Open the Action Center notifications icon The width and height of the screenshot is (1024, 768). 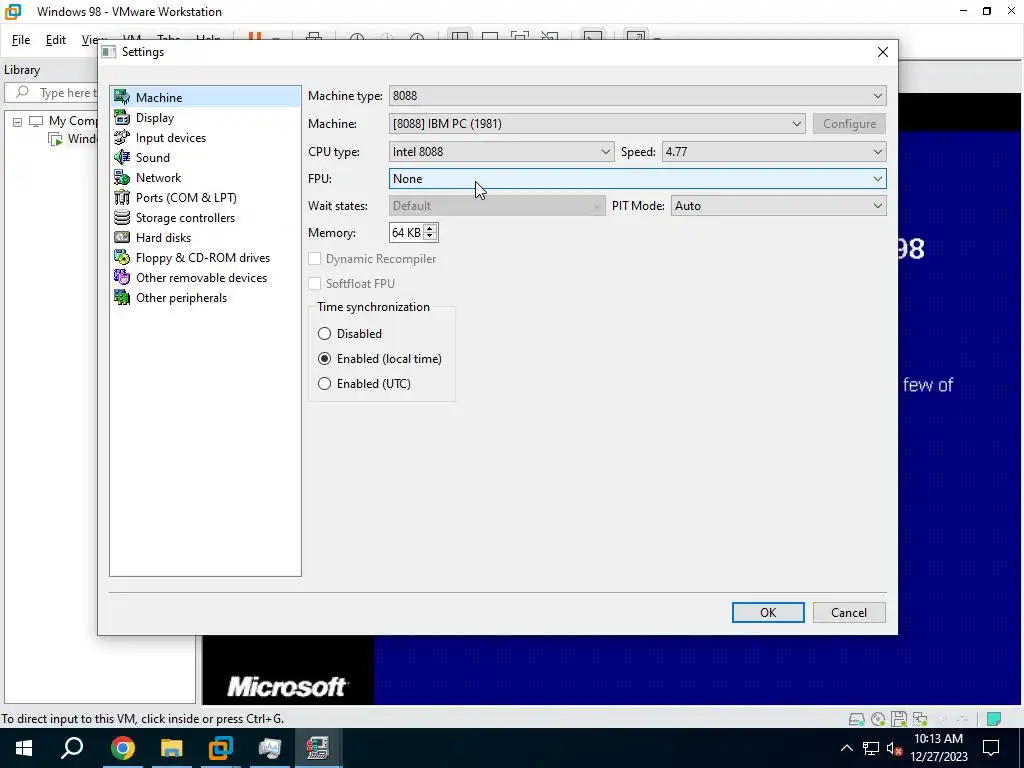(991, 748)
